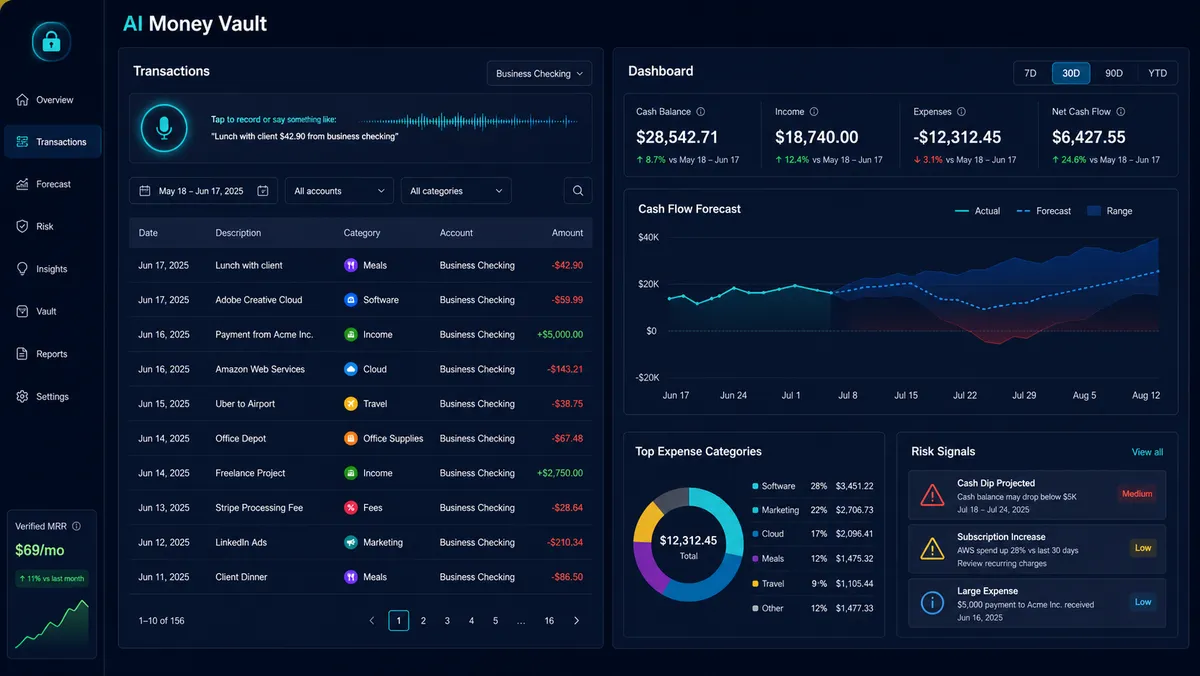This screenshot has width=1200, height=676.
Task: Click the info icon next to Expenses
Action: click(x=961, y=112)
